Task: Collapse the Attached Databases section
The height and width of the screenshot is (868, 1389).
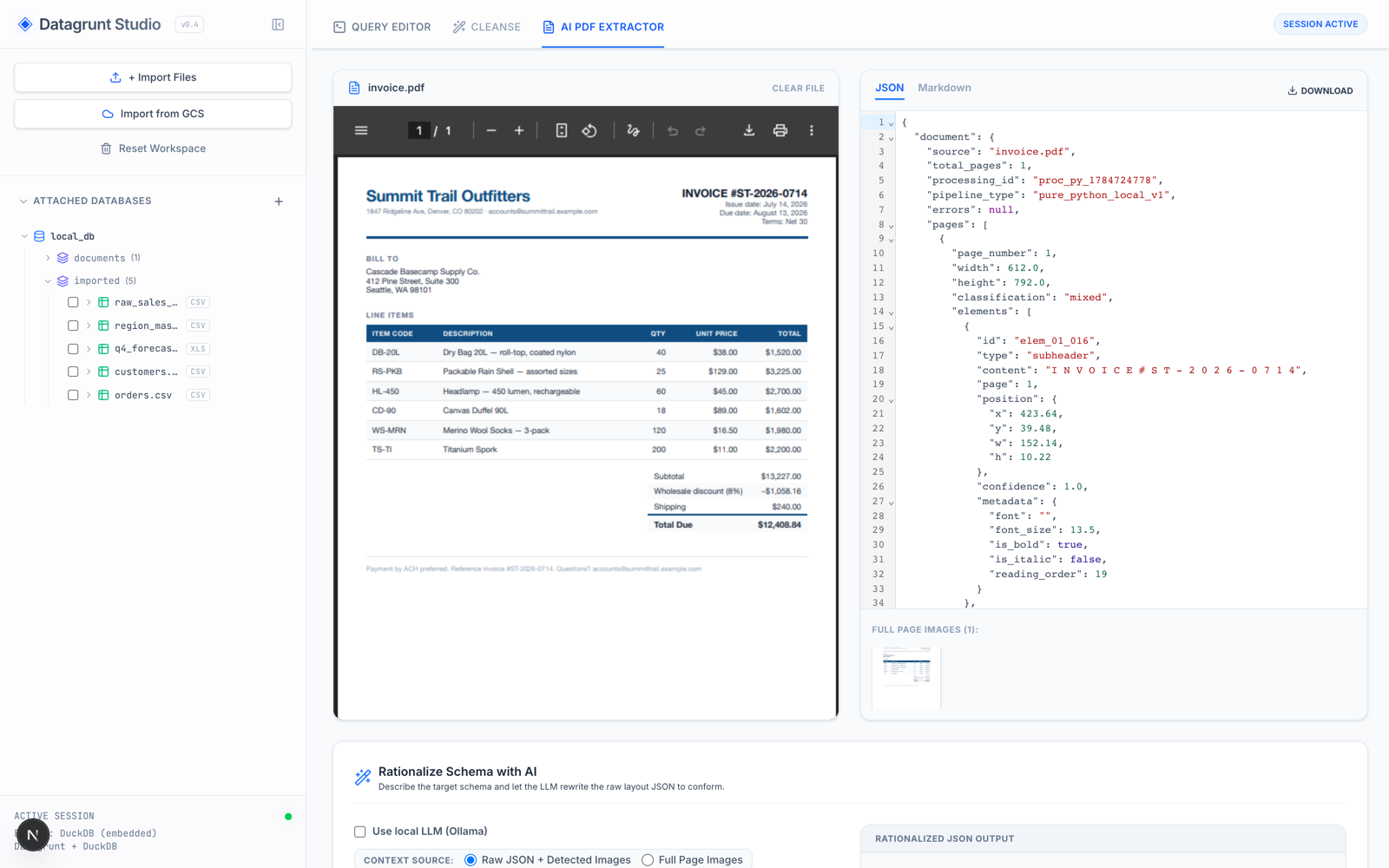Action: (x=23, y=201)
